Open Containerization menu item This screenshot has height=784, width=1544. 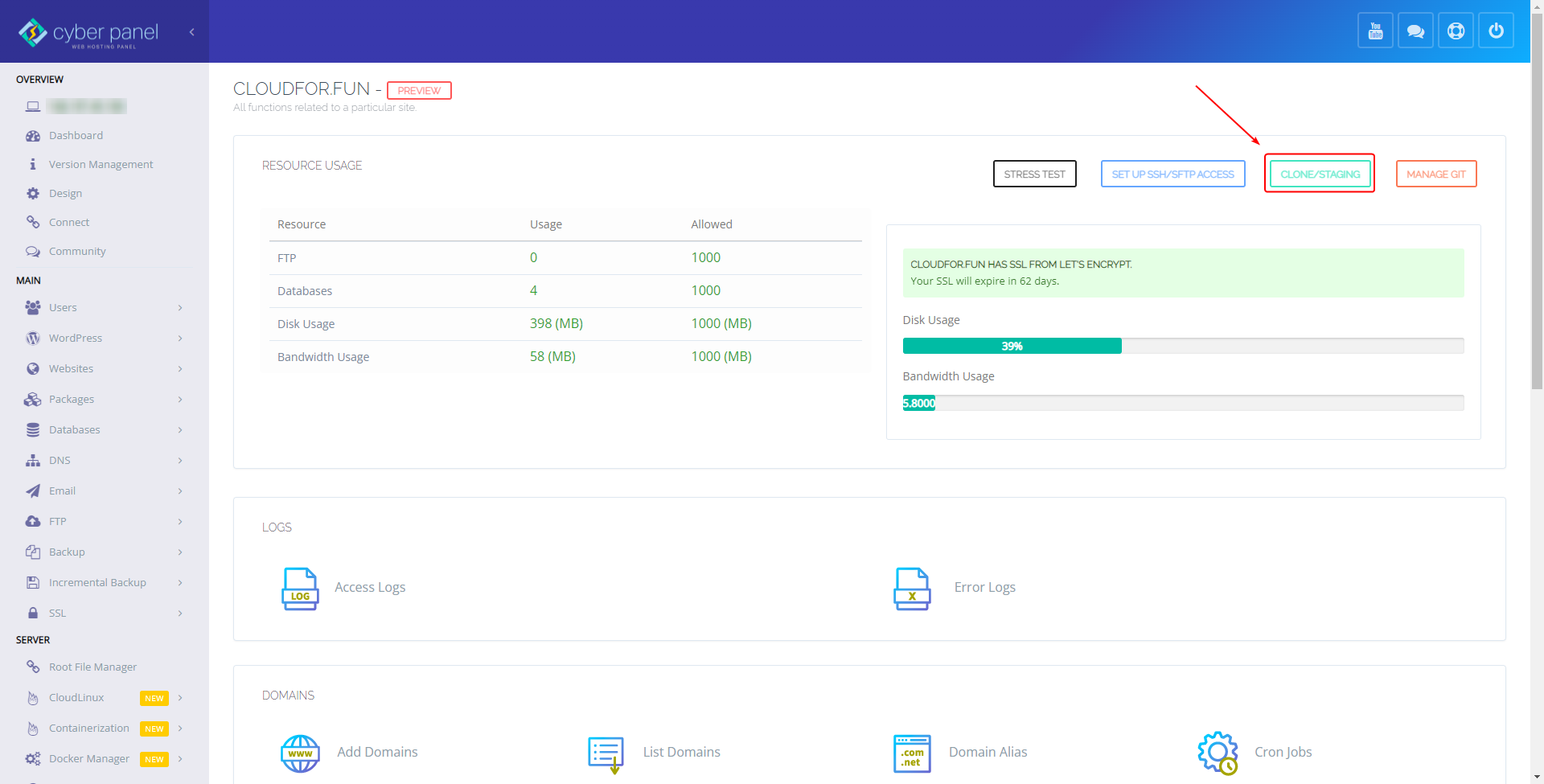tap(105, 729)
